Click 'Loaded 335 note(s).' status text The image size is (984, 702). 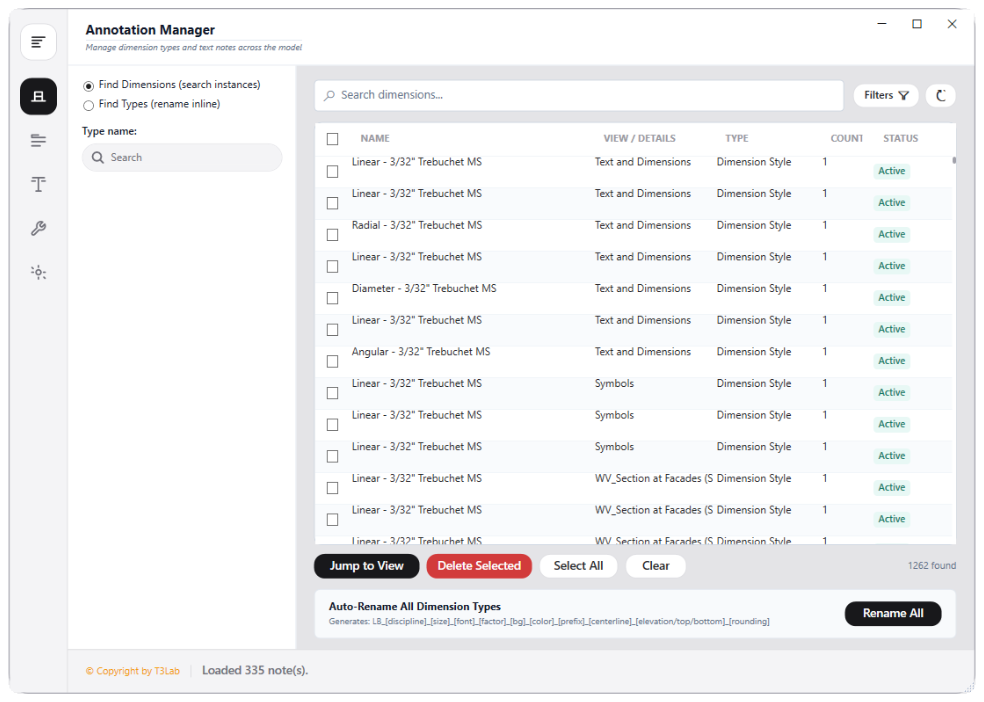(255, 671)
